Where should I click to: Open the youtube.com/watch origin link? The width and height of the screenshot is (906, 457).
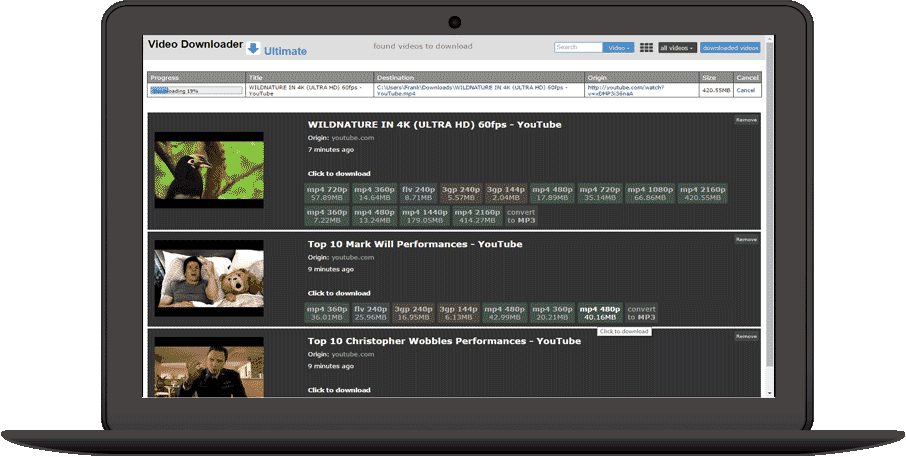pos(626,90)
